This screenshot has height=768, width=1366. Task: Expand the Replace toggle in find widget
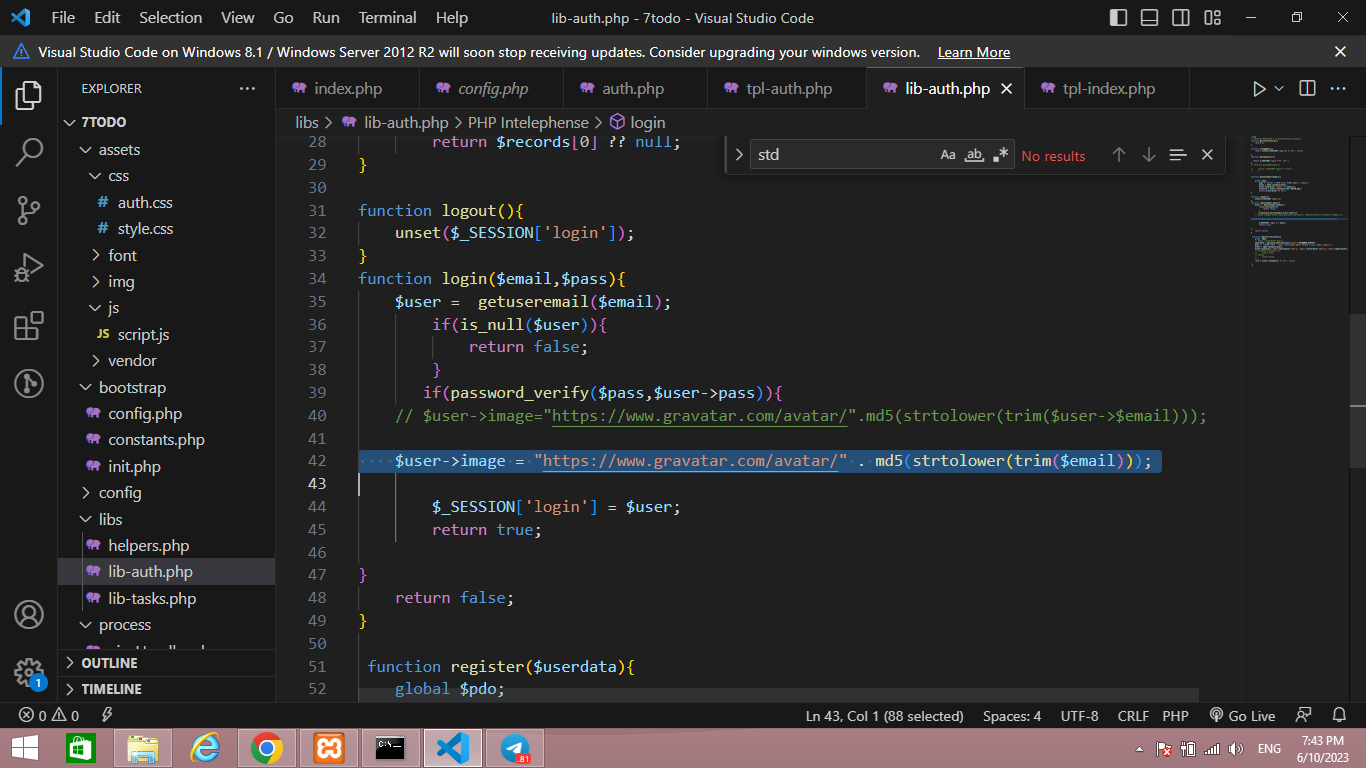pos(739,155)
